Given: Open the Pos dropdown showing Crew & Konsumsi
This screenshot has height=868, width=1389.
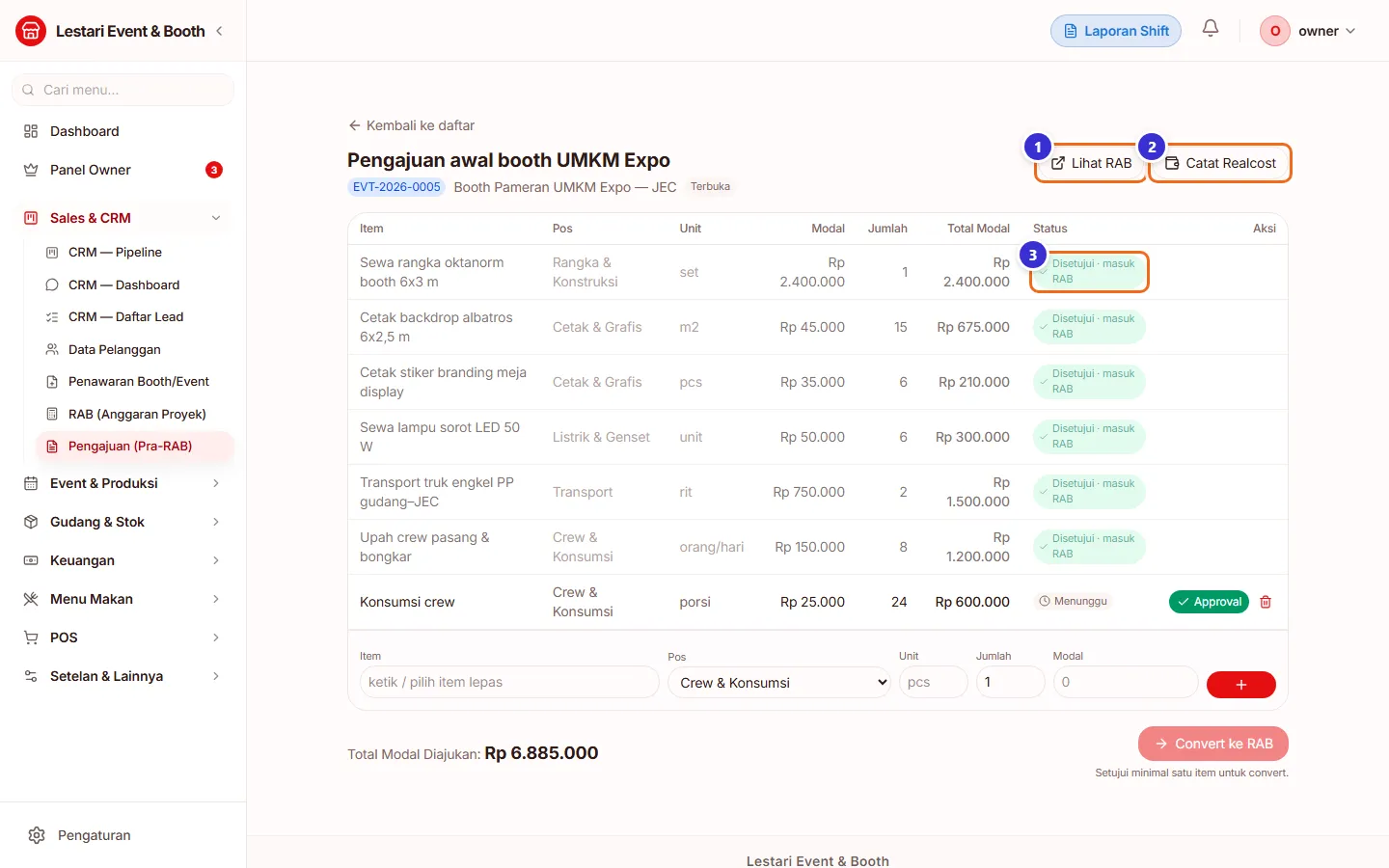Looking at the screenshot, I should coord(779,683).
